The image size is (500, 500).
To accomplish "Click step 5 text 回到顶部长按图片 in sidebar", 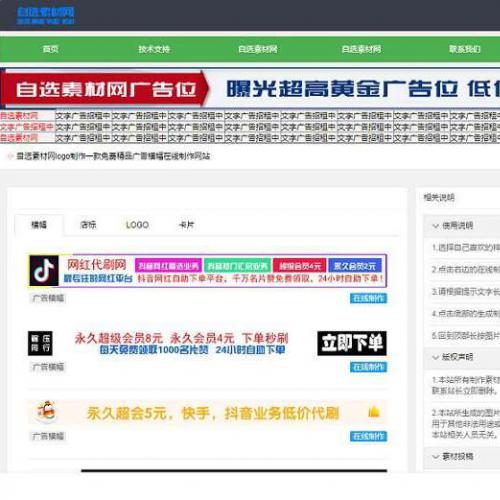I will click(x=466, y=336).
